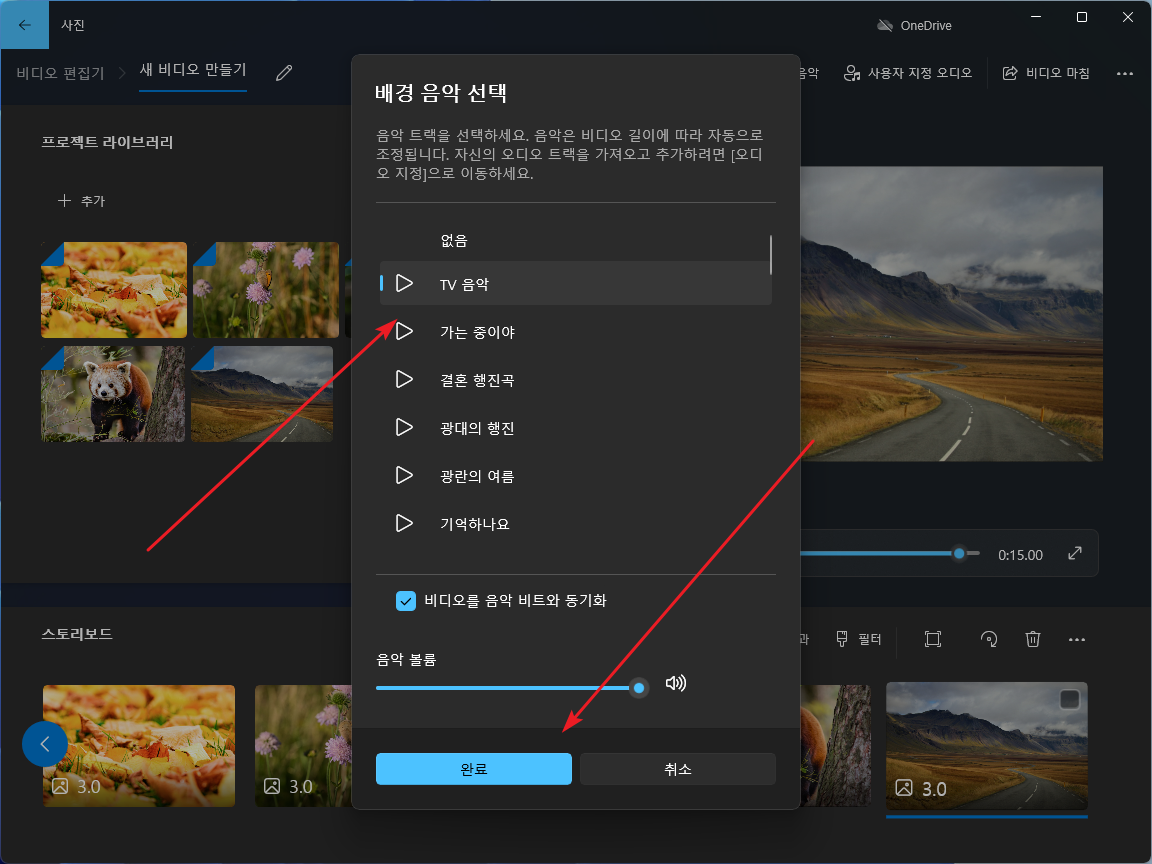1152x864 pixels.
Task: Play preview of 광란의 여름 track
Action: pos(404,475)
